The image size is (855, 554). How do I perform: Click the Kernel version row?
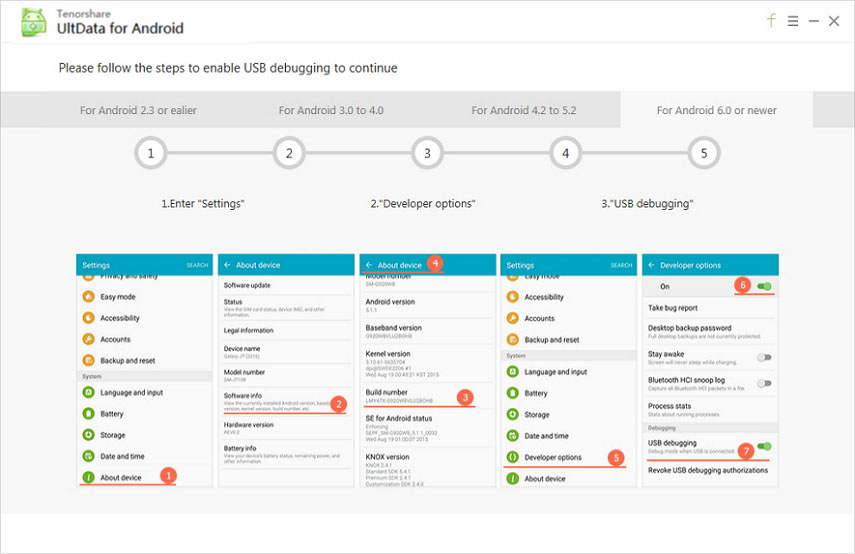click(428, 364)
